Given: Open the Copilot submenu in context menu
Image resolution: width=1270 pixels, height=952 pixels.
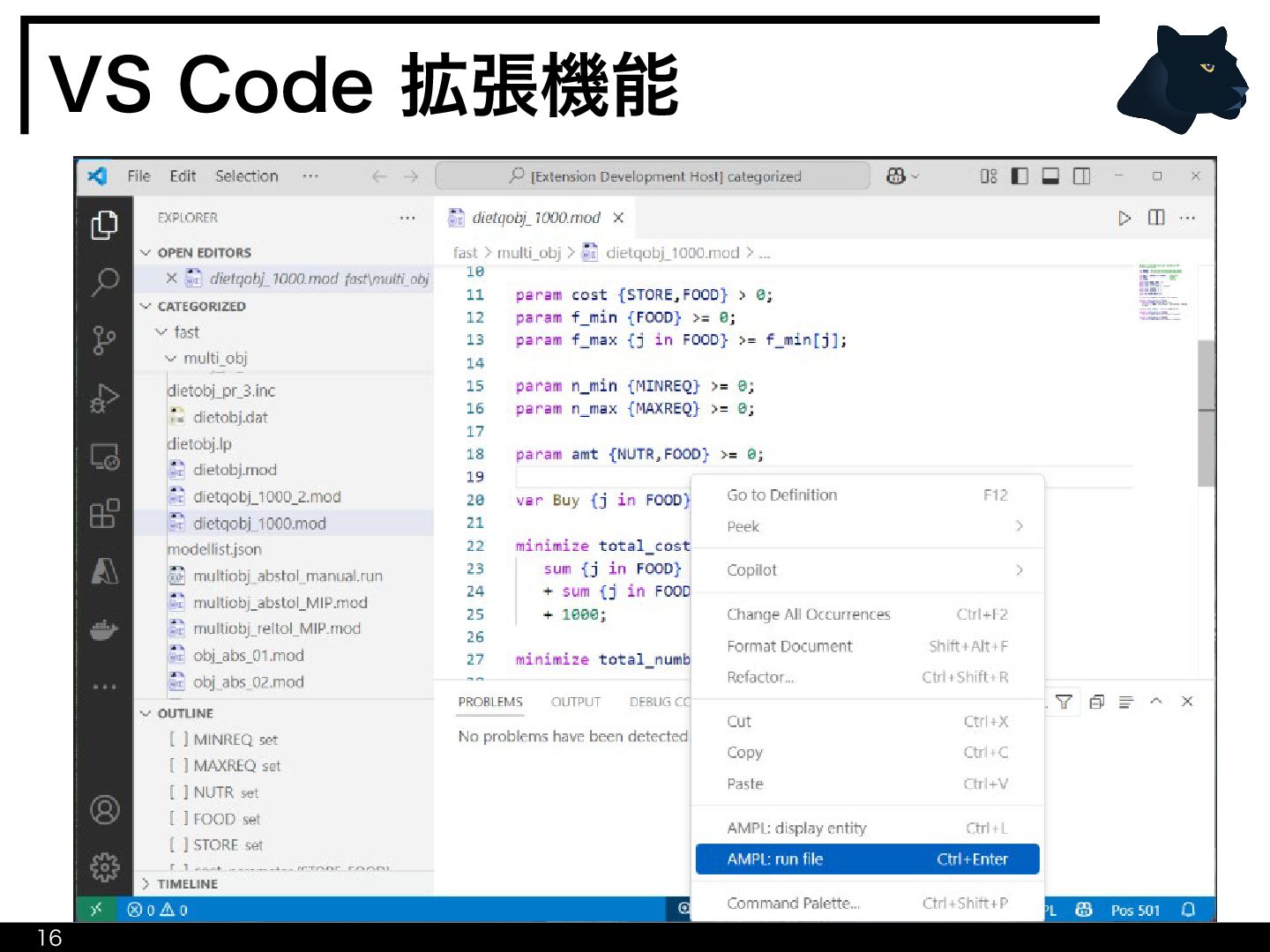Looking at the screenshot, I should [867, 570].
